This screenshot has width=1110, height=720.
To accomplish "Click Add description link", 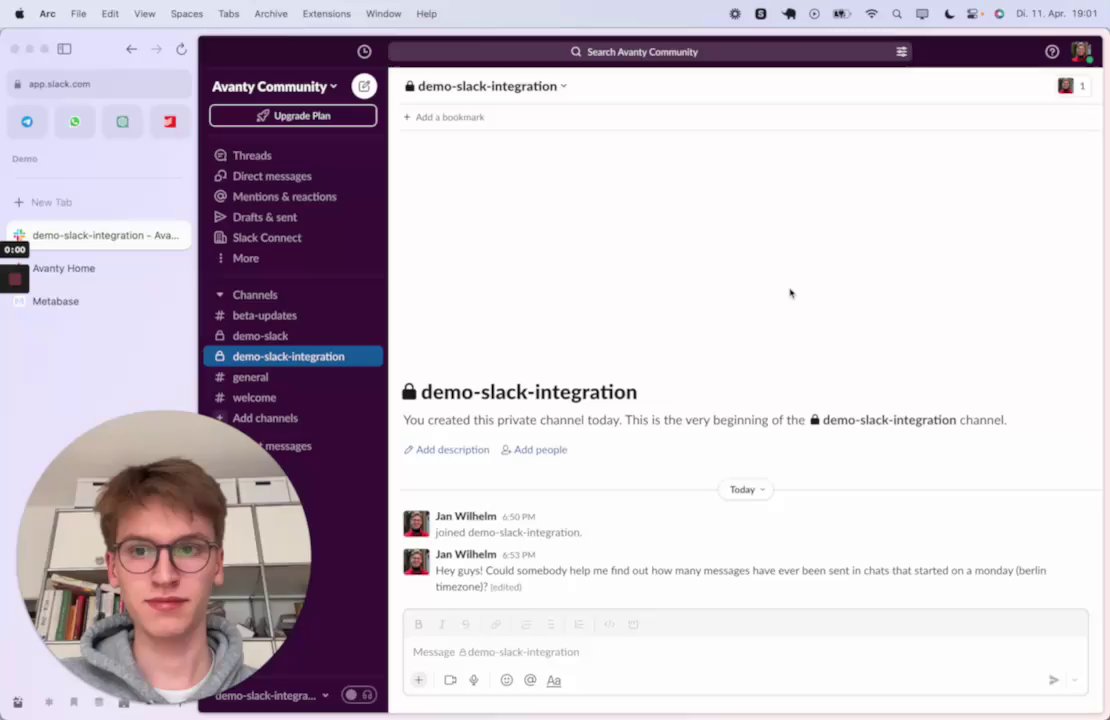I will pyautogui.click(x=447, y=450).
